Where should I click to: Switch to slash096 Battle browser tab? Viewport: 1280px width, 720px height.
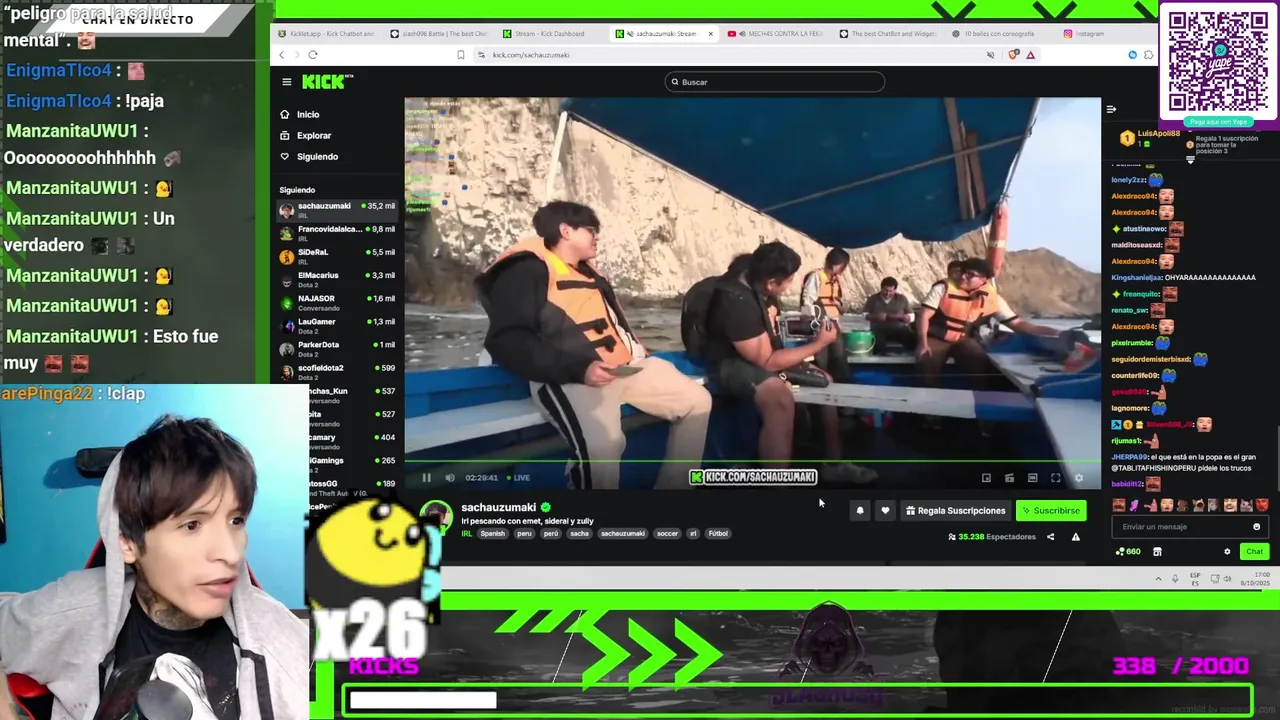439,34
